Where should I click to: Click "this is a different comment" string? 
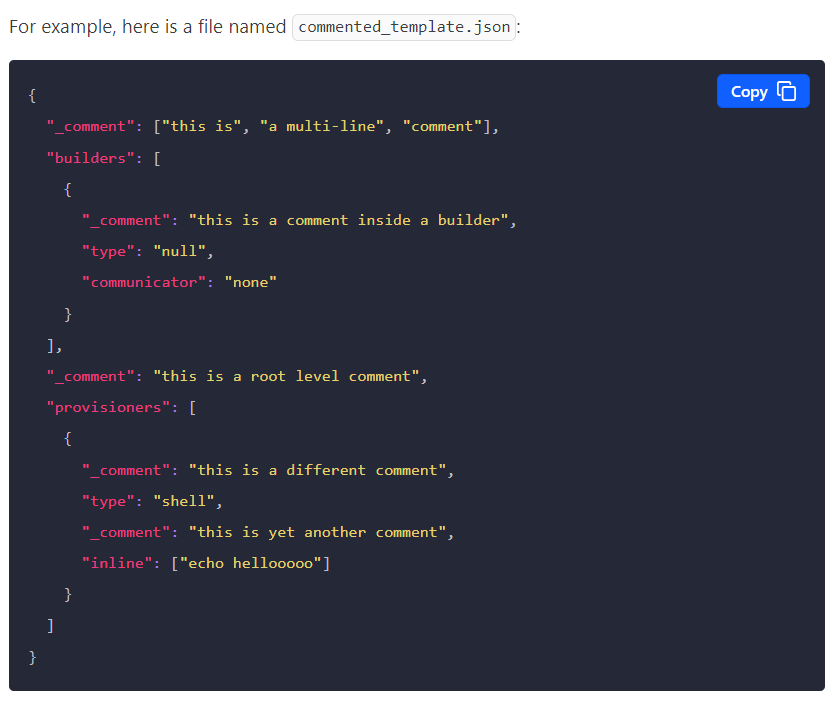[317, 470]
